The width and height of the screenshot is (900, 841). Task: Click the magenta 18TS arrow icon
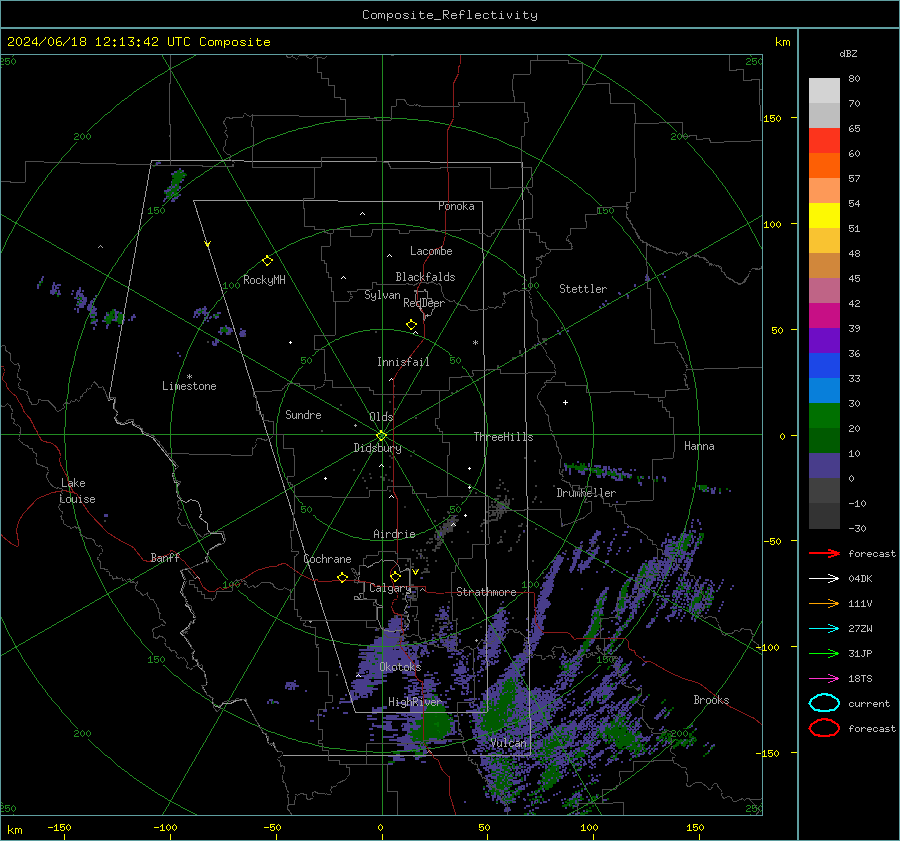[x=824, y=679]
